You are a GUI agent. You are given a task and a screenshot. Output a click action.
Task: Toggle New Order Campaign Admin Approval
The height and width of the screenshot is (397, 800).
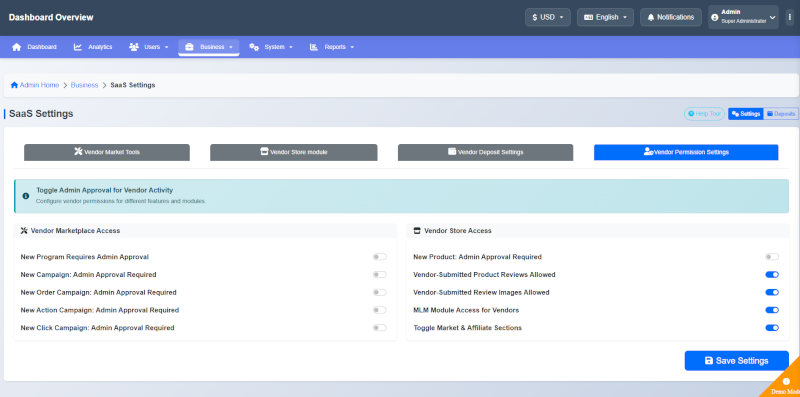click(380, 292)
